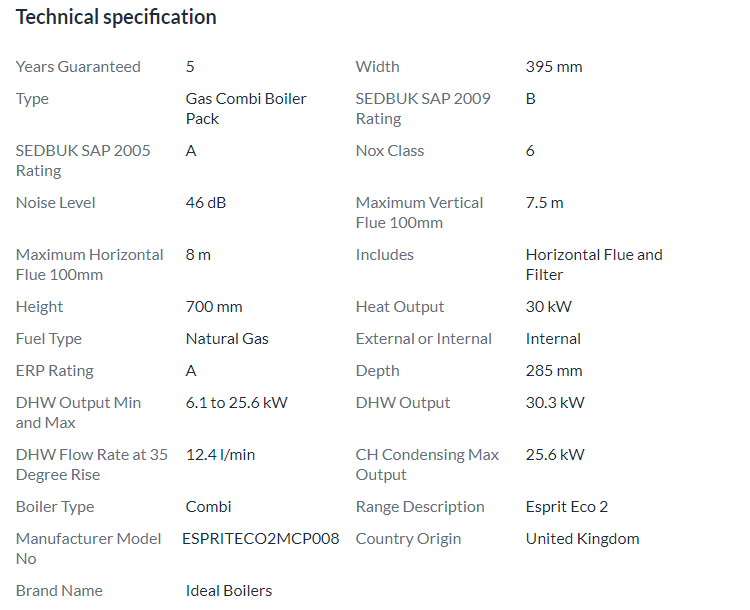This screenshot has height=610, width=750.
Task: Click the Gas Combi Boiler Pack value
Action: 246,108
